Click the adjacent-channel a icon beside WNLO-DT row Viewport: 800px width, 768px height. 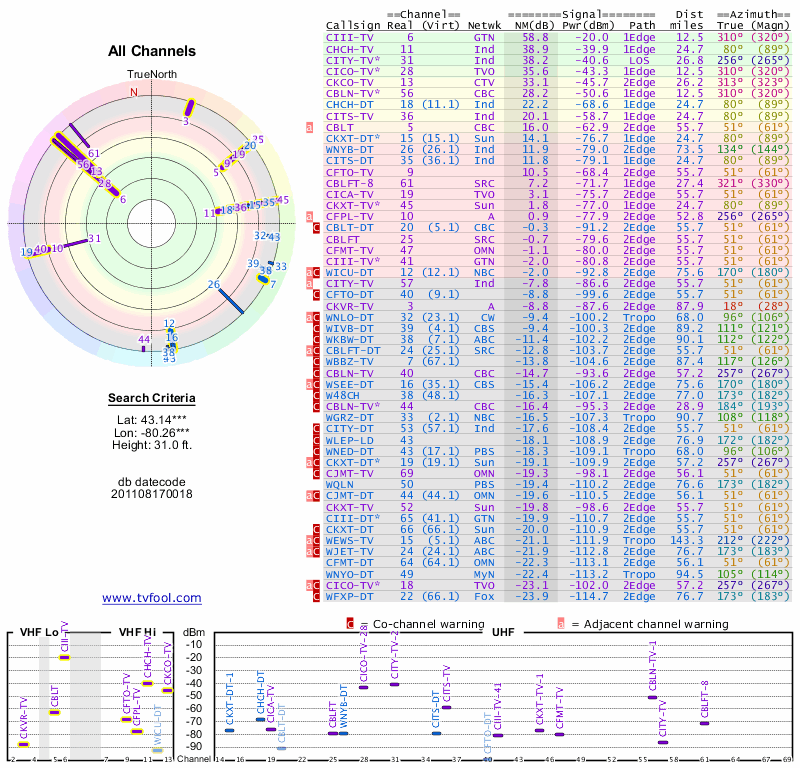click(309, 317)
